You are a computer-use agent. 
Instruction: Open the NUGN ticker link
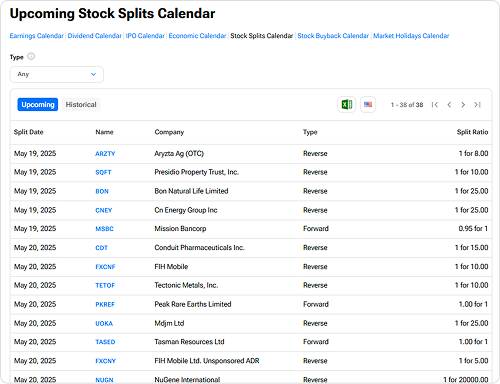coord(104,380)
